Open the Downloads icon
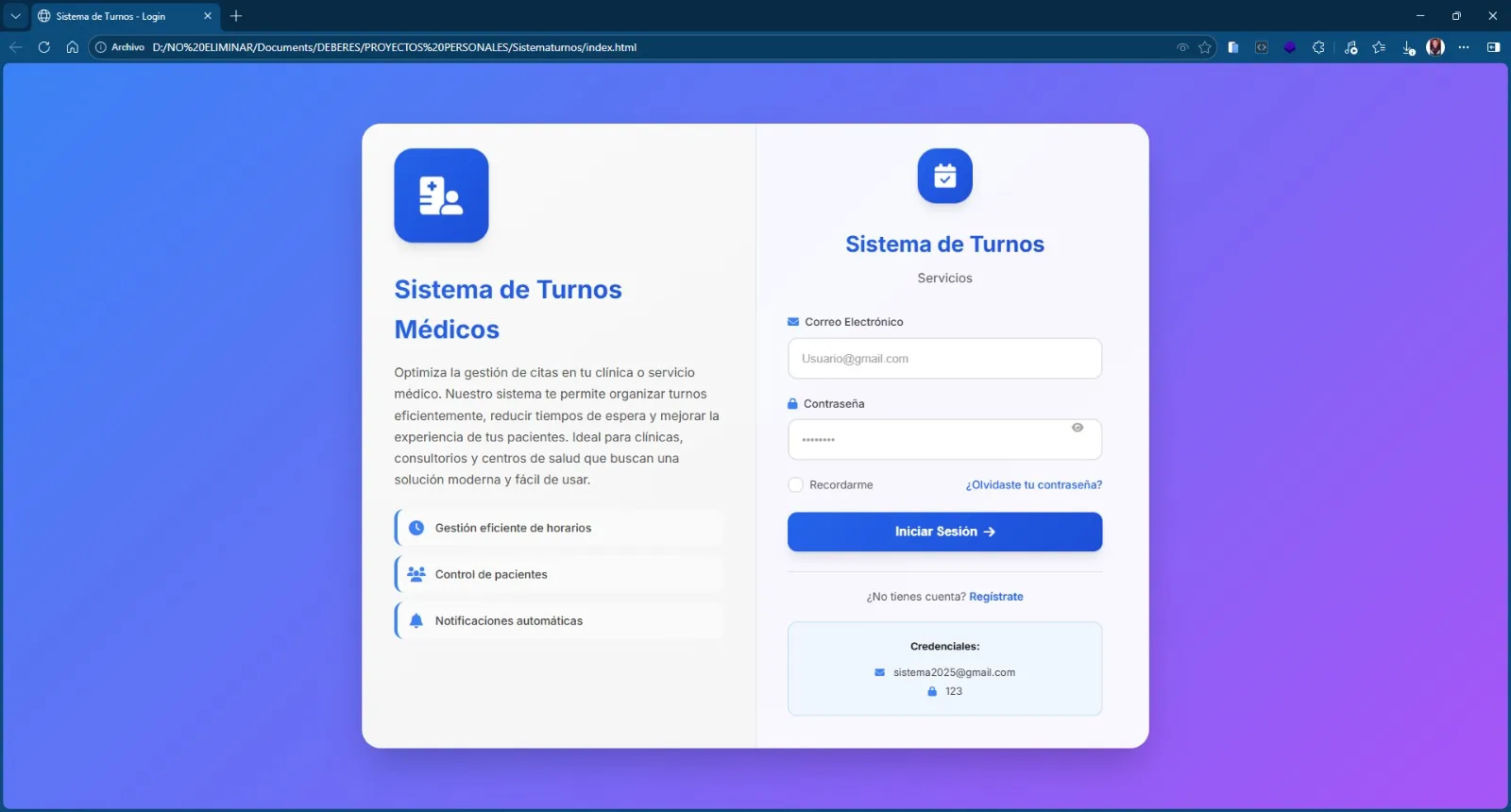Viewport: 1511px width, 812px height. pyautogui.click(x=1408, y=47)
